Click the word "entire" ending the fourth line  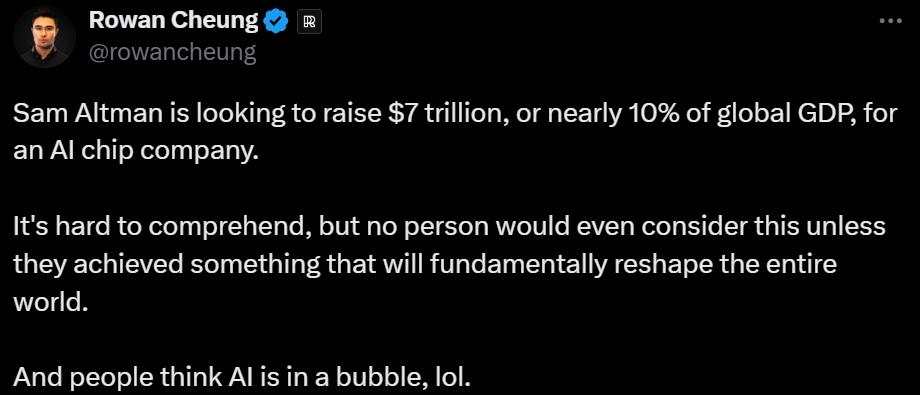pyautogui.click(x=799, y=265)
